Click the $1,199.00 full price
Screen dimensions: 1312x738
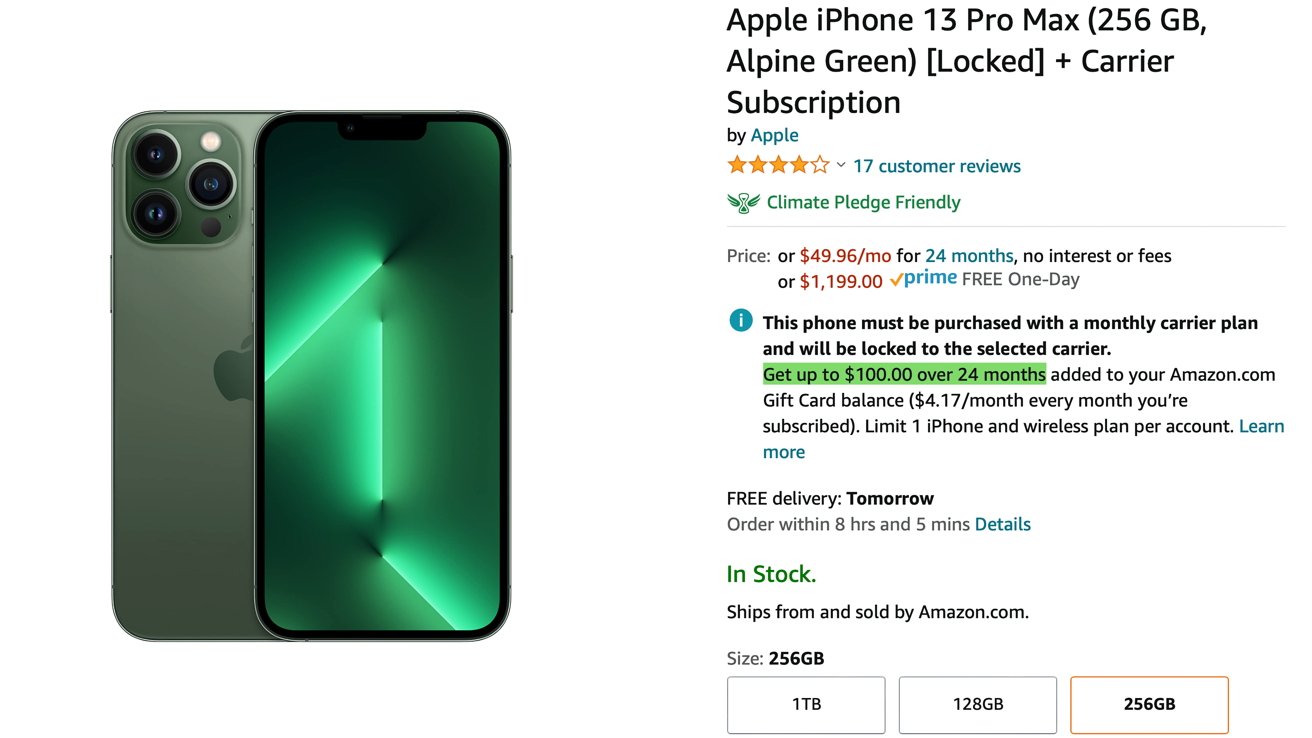pos(841,281)
